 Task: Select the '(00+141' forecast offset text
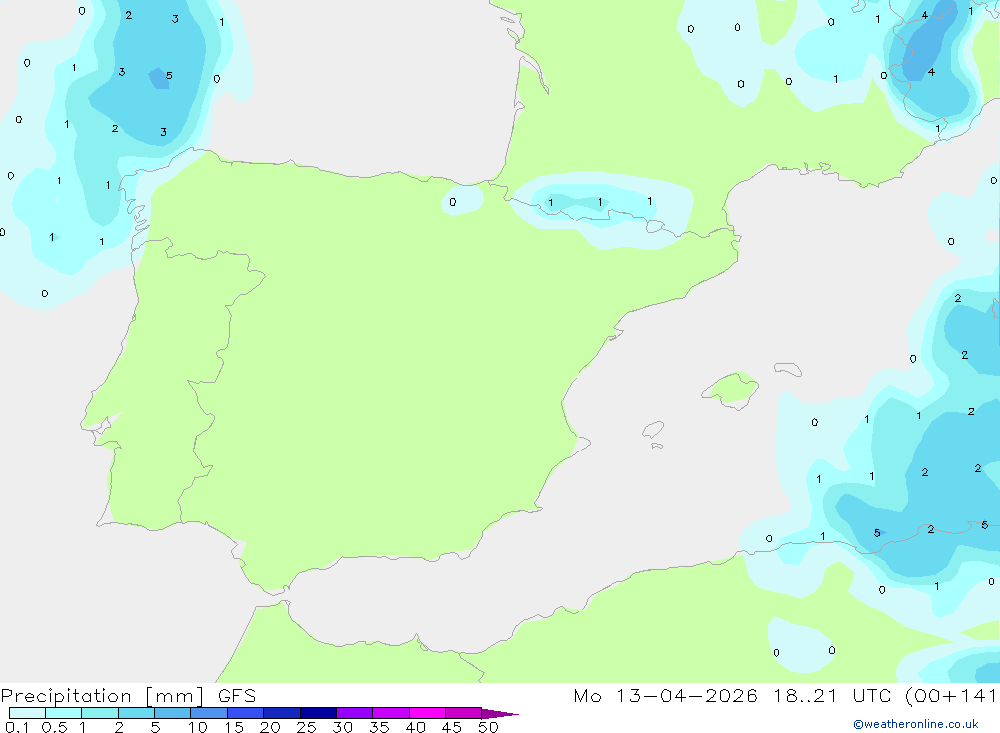point(952,695)
